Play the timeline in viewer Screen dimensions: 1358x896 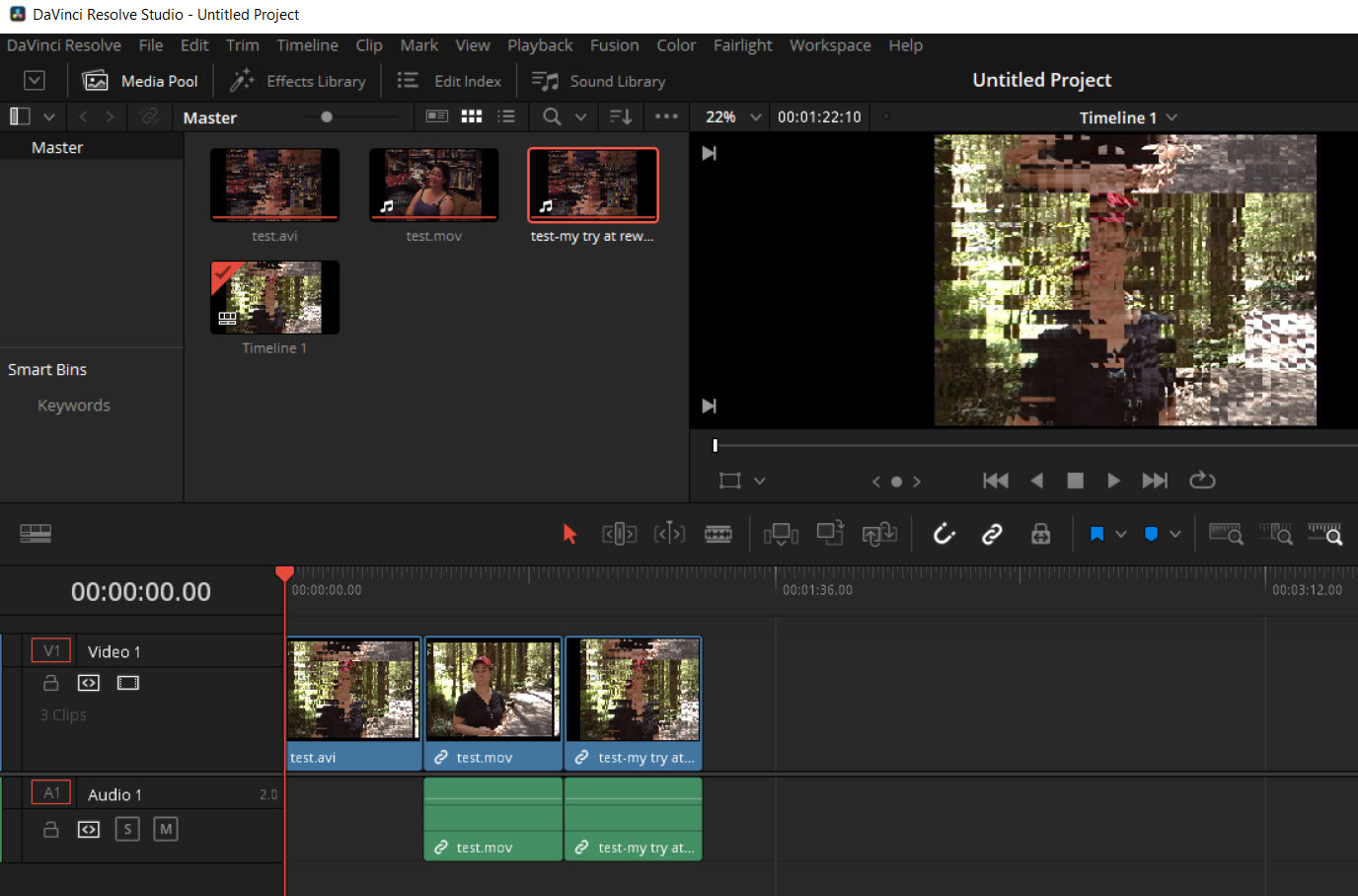point(1114,481)
